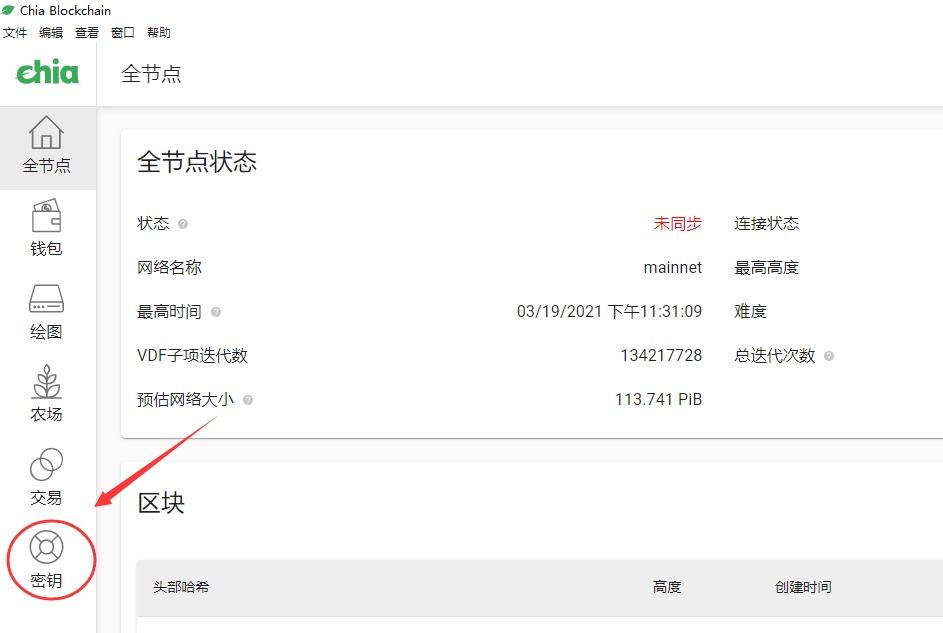The image size is (943, 633).
Task: Select the 钱包 (Wallet) sidebar icon
Action: (46, 226)
